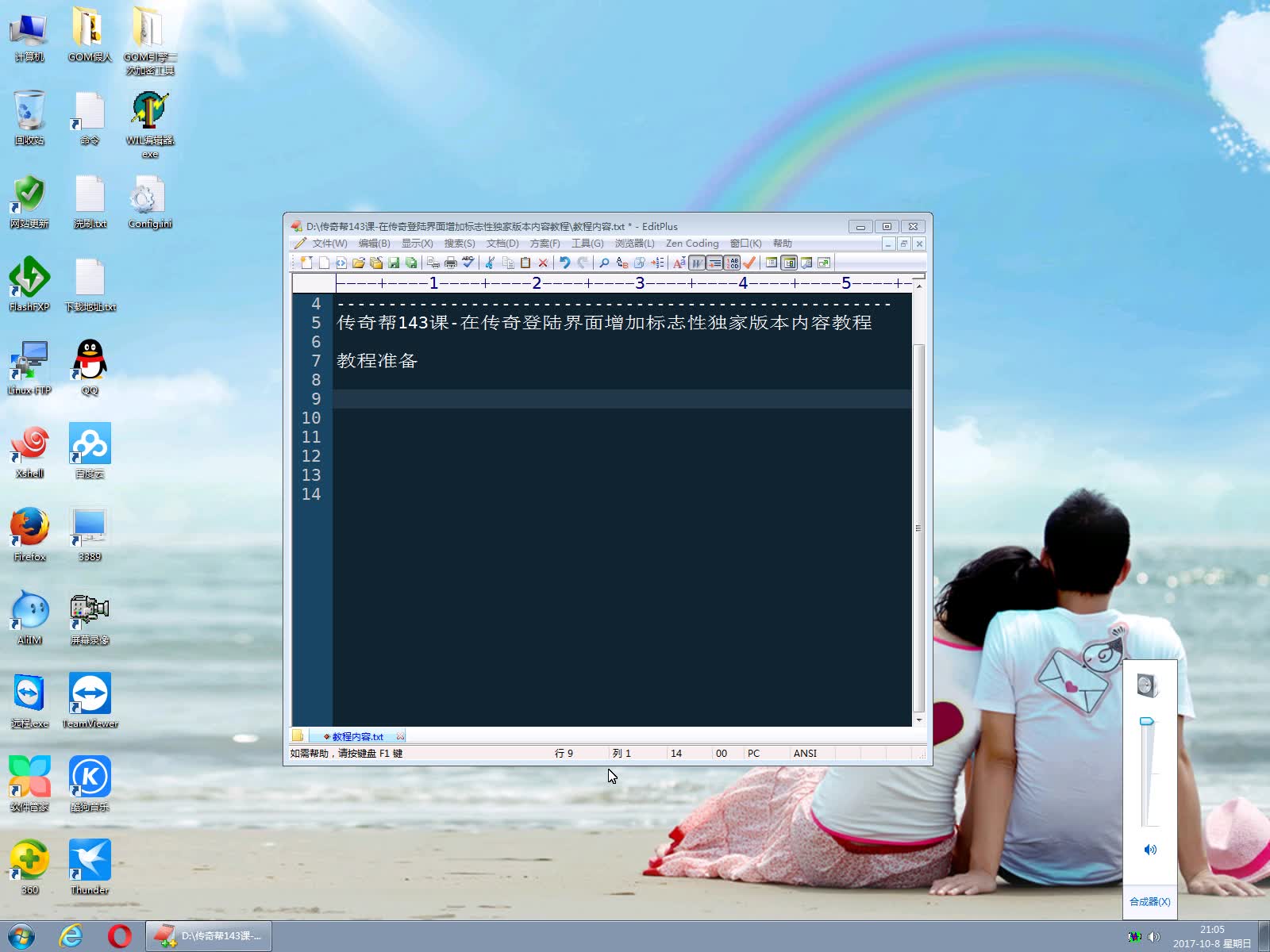
Task: Select the 教程内容.txt document tab
Action: click(x=357, y=736)
